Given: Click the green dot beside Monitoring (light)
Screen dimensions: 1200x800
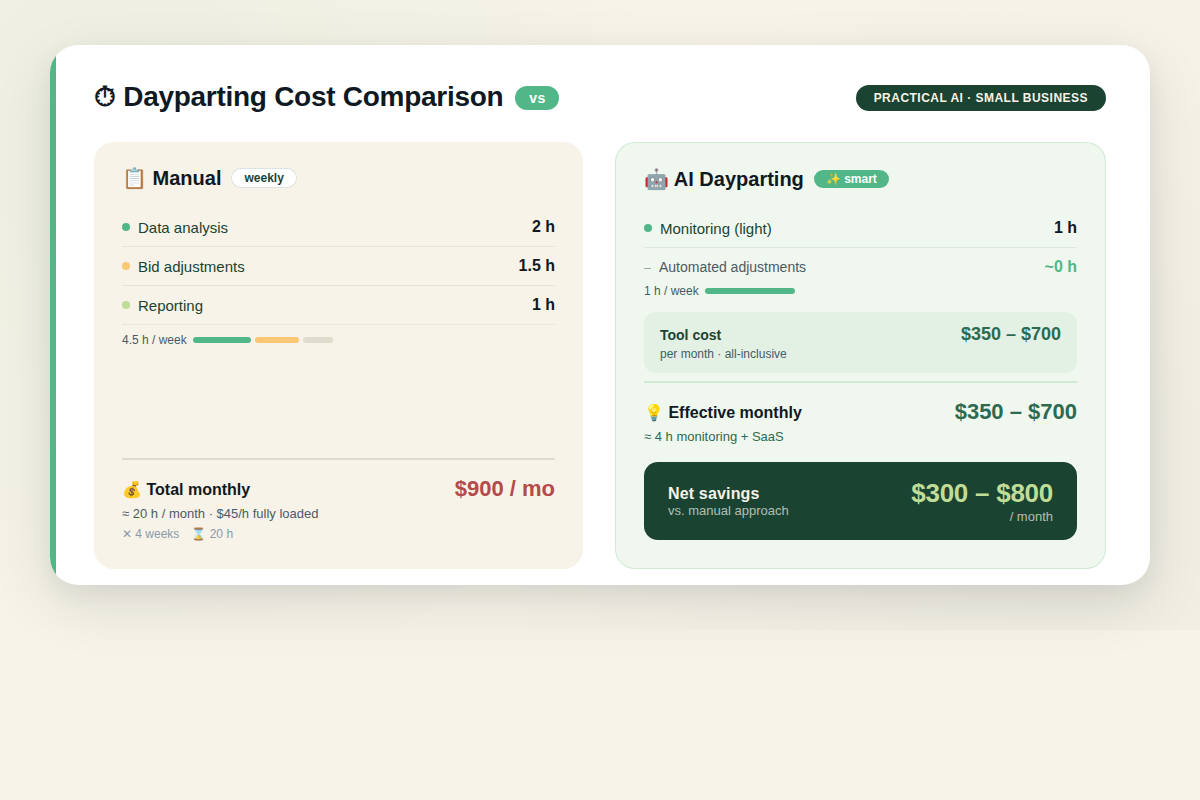Looking at the screenshot, I should coord(648,228).
